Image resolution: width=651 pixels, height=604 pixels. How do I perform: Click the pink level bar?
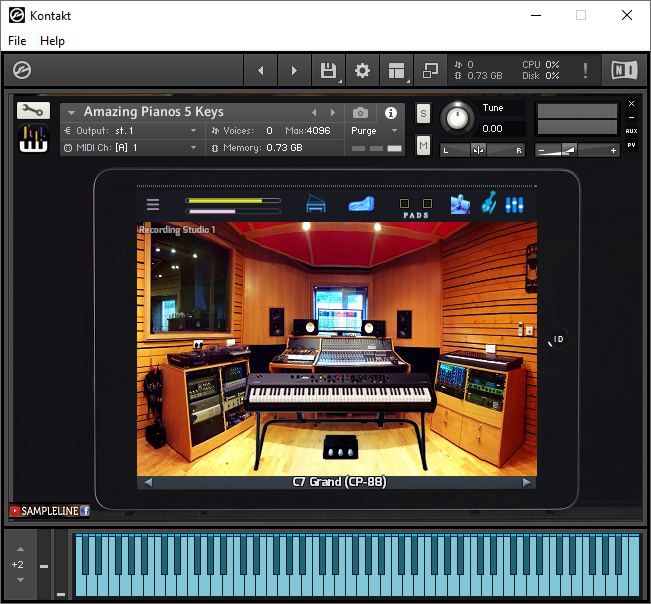point(233,211)
